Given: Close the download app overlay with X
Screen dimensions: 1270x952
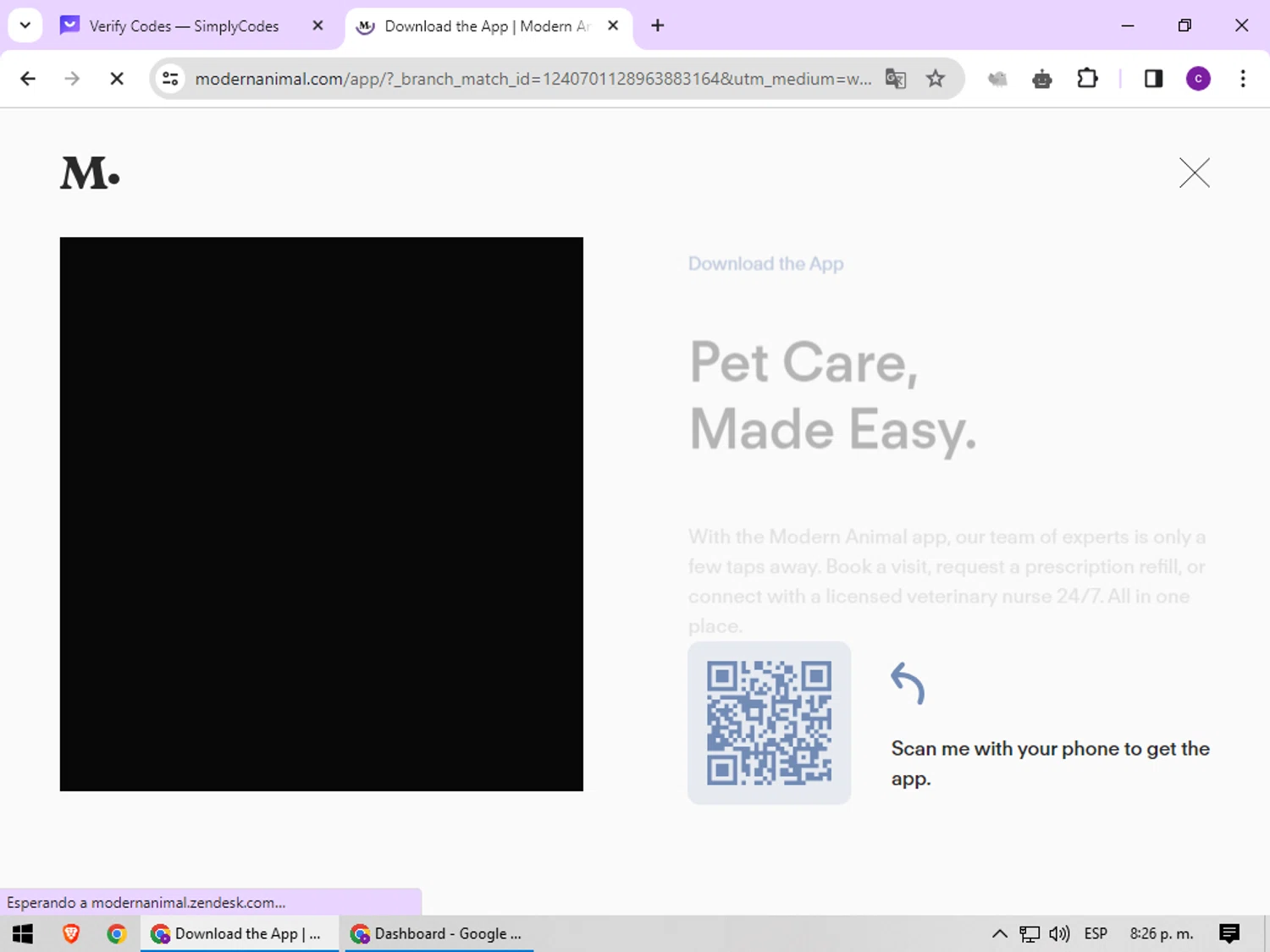Looking at the screenshot, I should [1195, 173].
